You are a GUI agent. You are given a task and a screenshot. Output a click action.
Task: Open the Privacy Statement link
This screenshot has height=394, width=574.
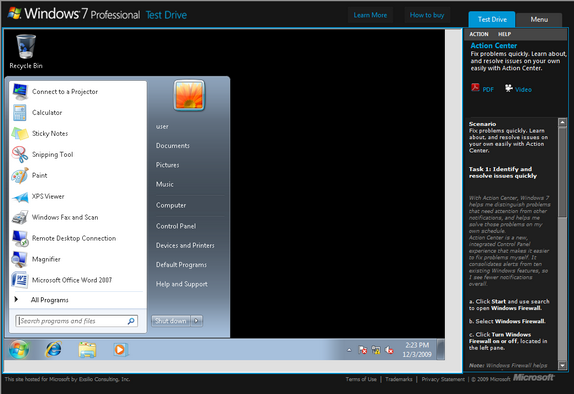point(443,379)
